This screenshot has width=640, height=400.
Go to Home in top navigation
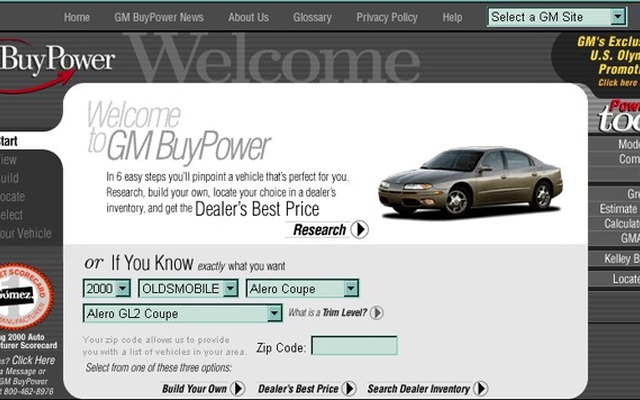tap(77, 18)
